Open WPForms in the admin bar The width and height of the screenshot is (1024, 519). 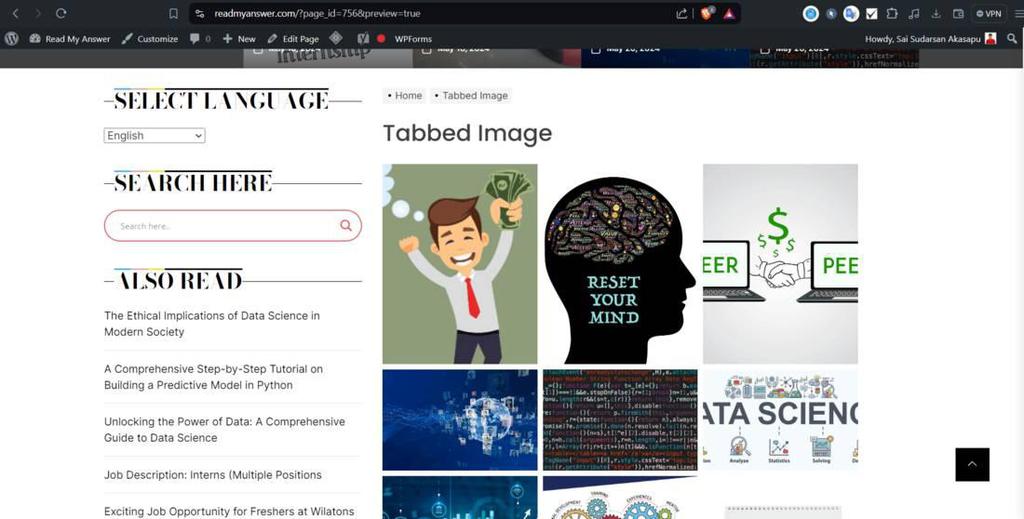click(x=413, y=39)
